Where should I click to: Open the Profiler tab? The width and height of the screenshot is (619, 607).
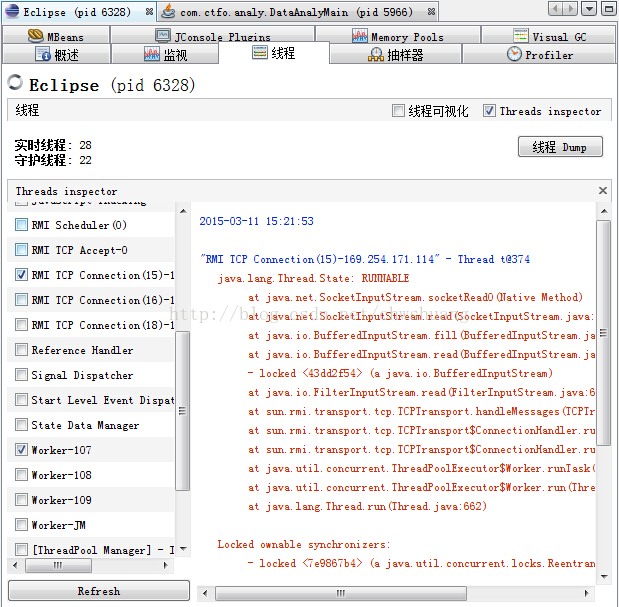(x=539, y=54)
